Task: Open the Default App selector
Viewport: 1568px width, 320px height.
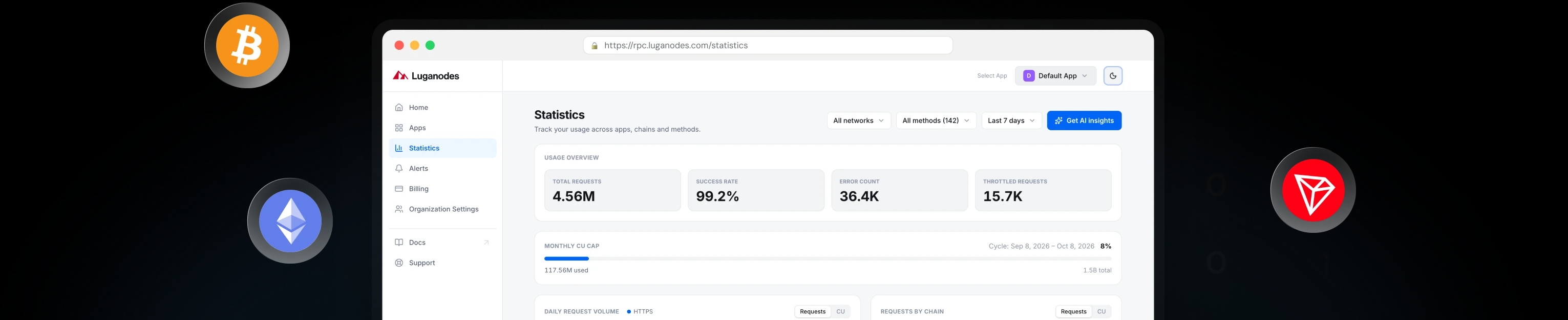Action: 1055,75
